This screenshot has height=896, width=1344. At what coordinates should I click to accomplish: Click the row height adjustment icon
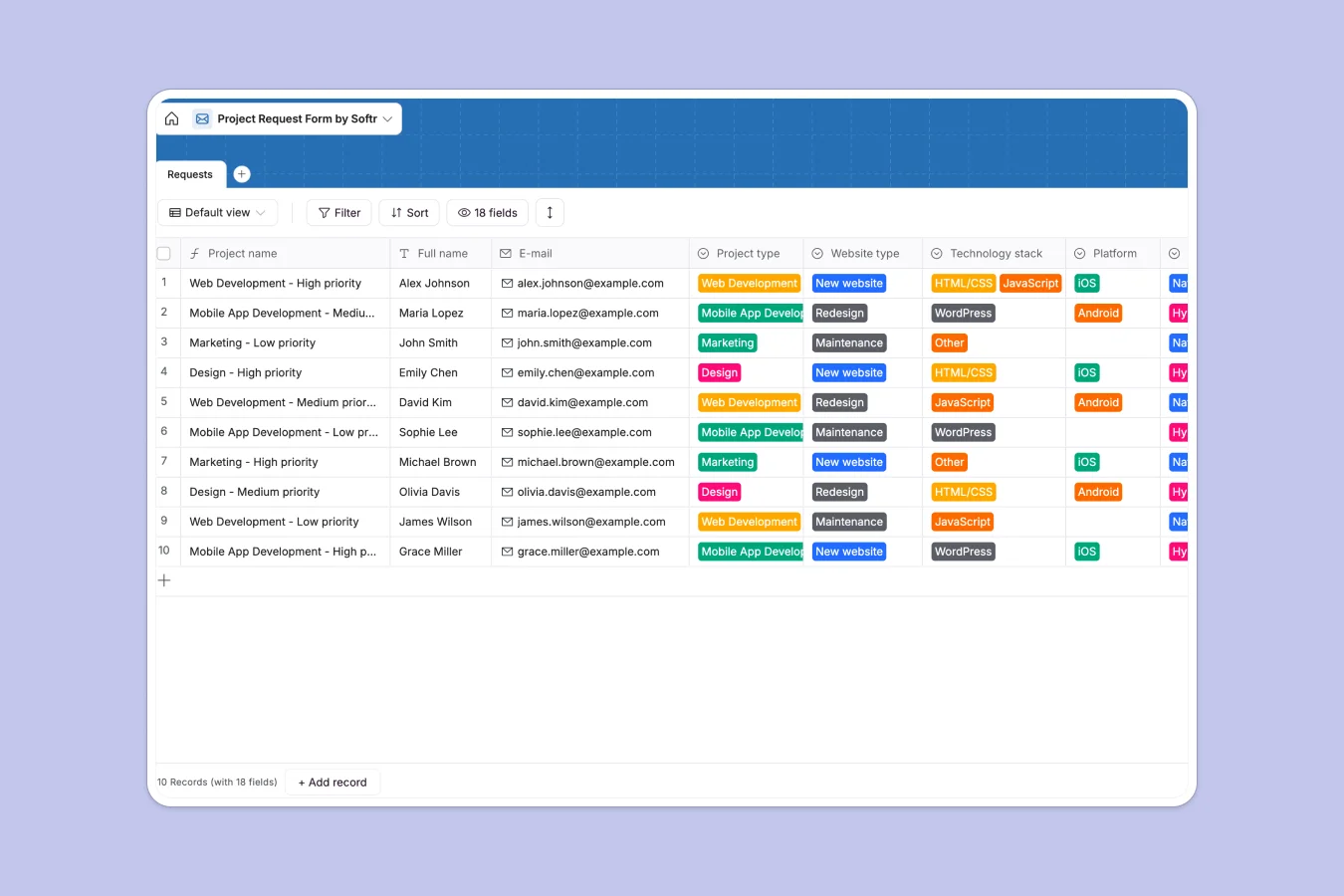(x=549, y=212)
